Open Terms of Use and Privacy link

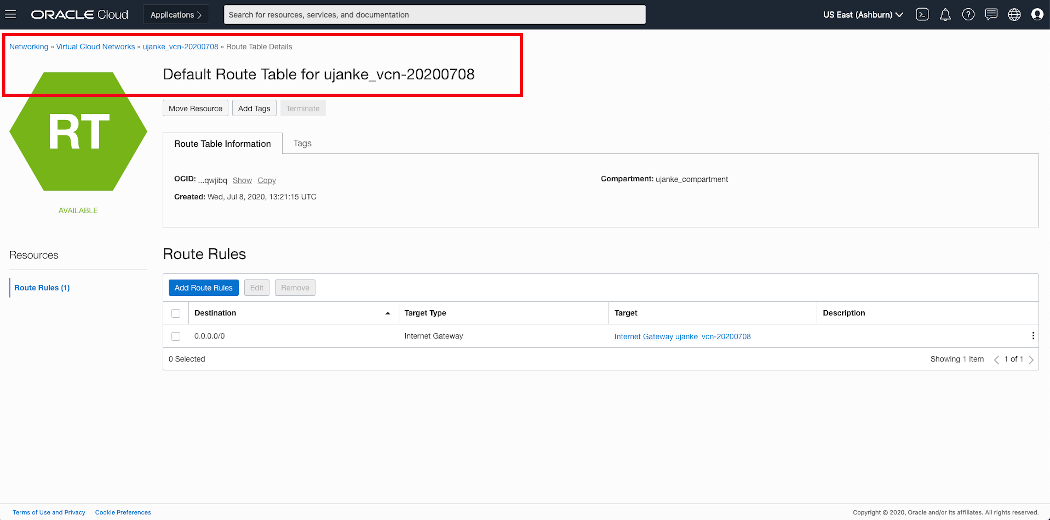pos(49,513)
